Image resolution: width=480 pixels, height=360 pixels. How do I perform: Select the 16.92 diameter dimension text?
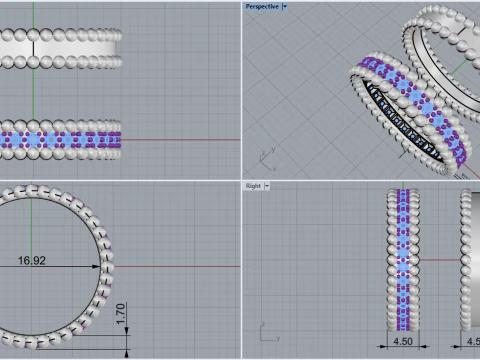32,260
